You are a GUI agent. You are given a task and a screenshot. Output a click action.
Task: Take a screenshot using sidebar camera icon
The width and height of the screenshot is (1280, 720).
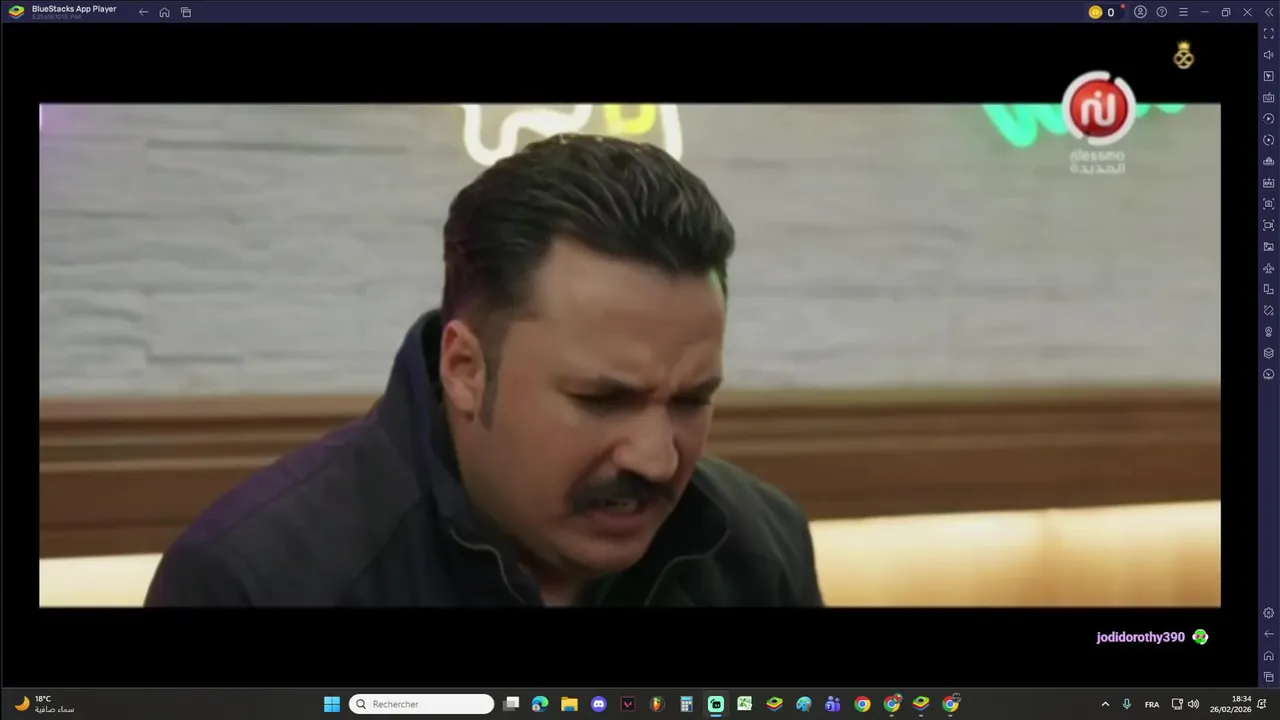1268,204
